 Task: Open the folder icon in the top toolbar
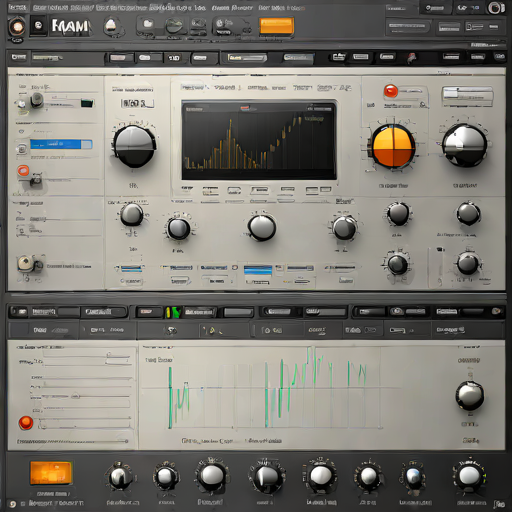tap(148, 24)
